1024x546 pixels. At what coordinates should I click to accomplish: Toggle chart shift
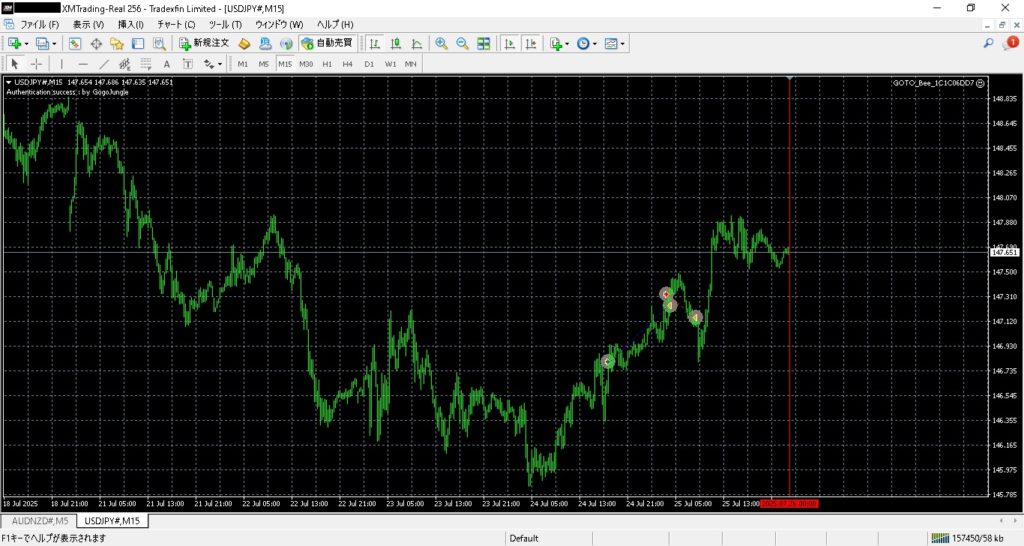pyautogui.click(x=530, y=44)
